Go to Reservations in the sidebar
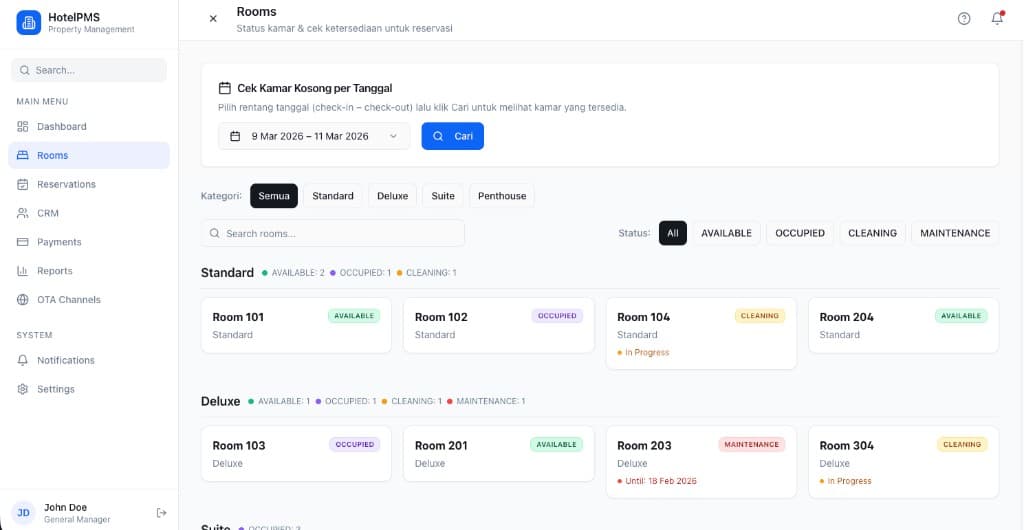Viewport: 1024px width, 530px height. (x=66, y=184)
